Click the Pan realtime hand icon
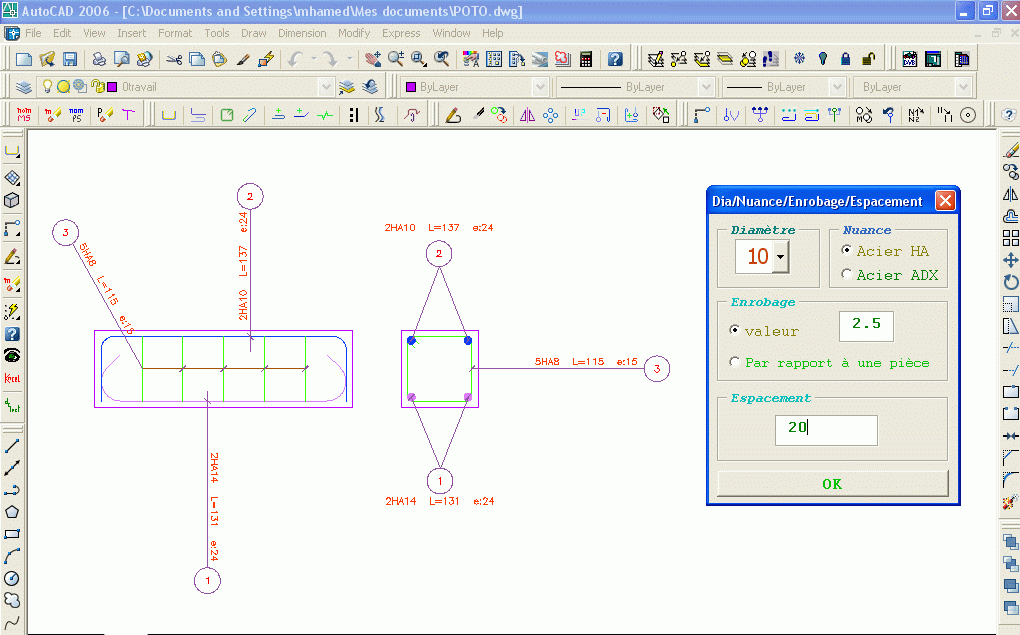Image resolution: width=1020 pixels, height=635 pixels. [373, 59]
